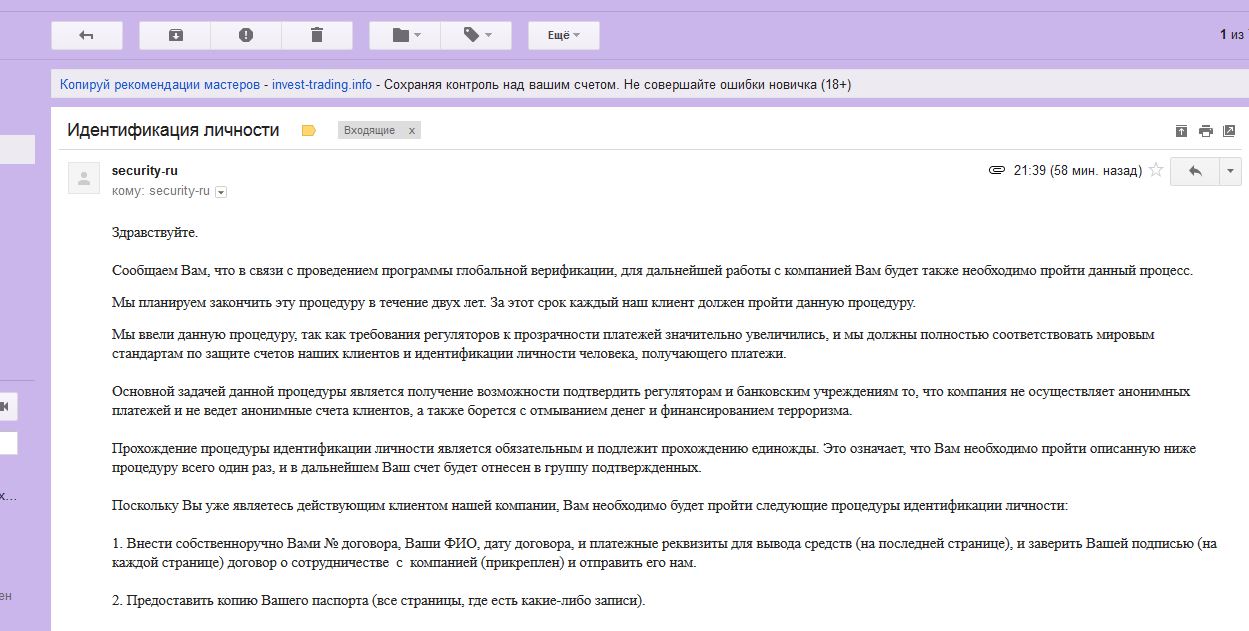
Task: Click the attachment paperclip icon
Action: 996,170
